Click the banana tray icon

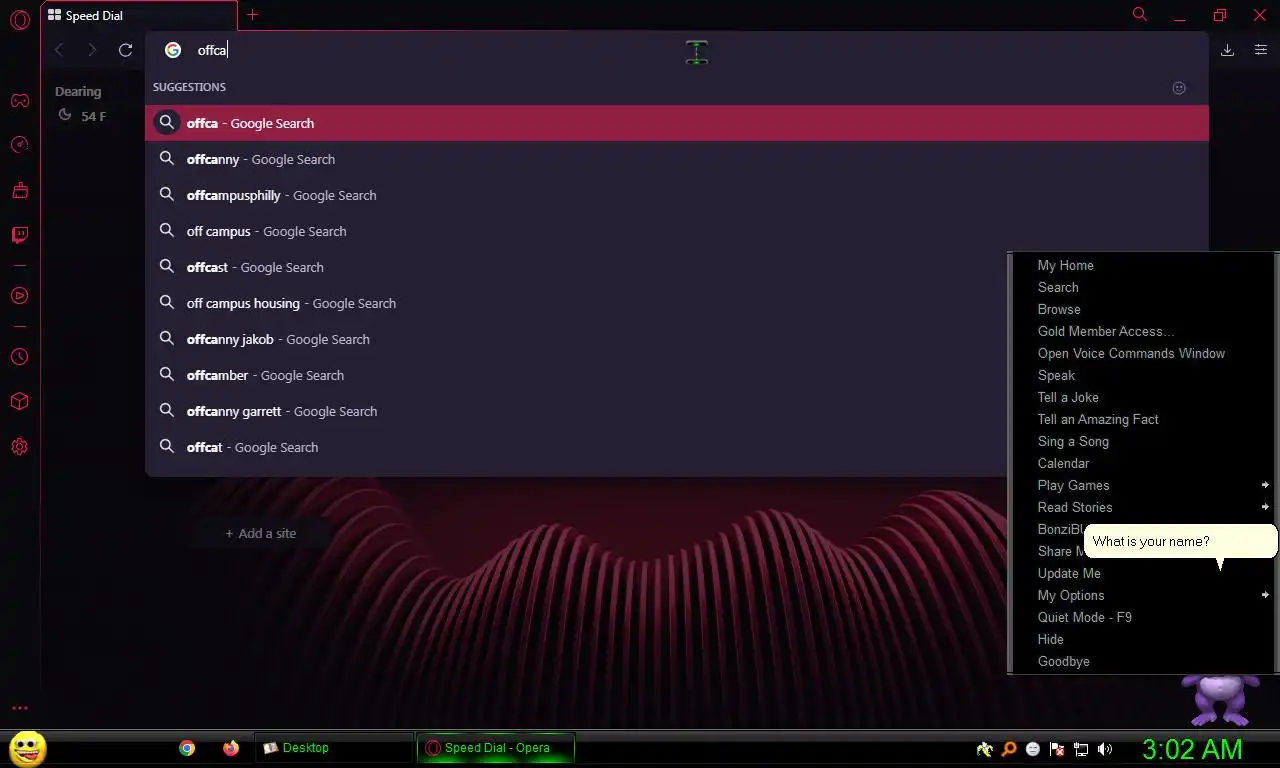coord(985,749)
